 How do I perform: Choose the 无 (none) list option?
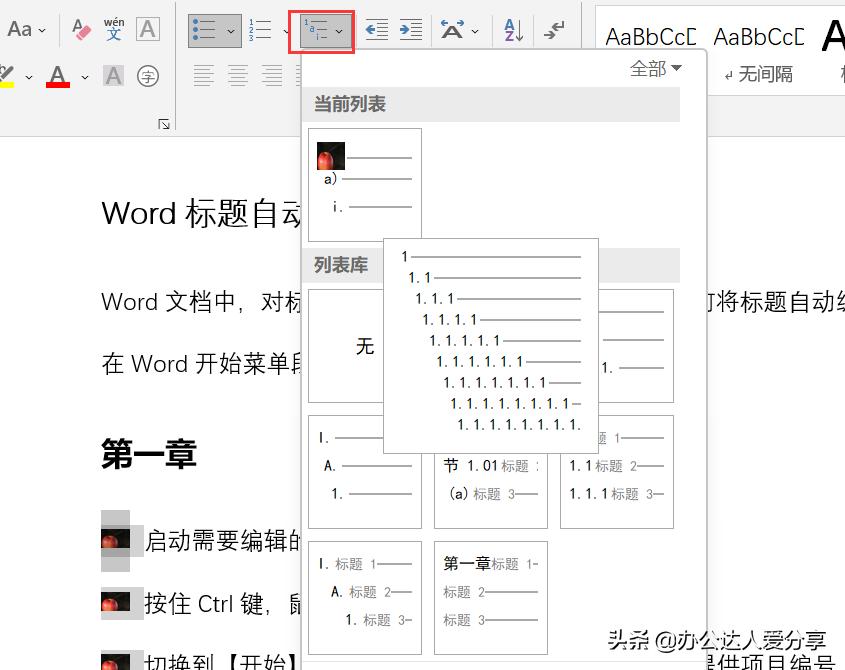[x=365, y=347]
